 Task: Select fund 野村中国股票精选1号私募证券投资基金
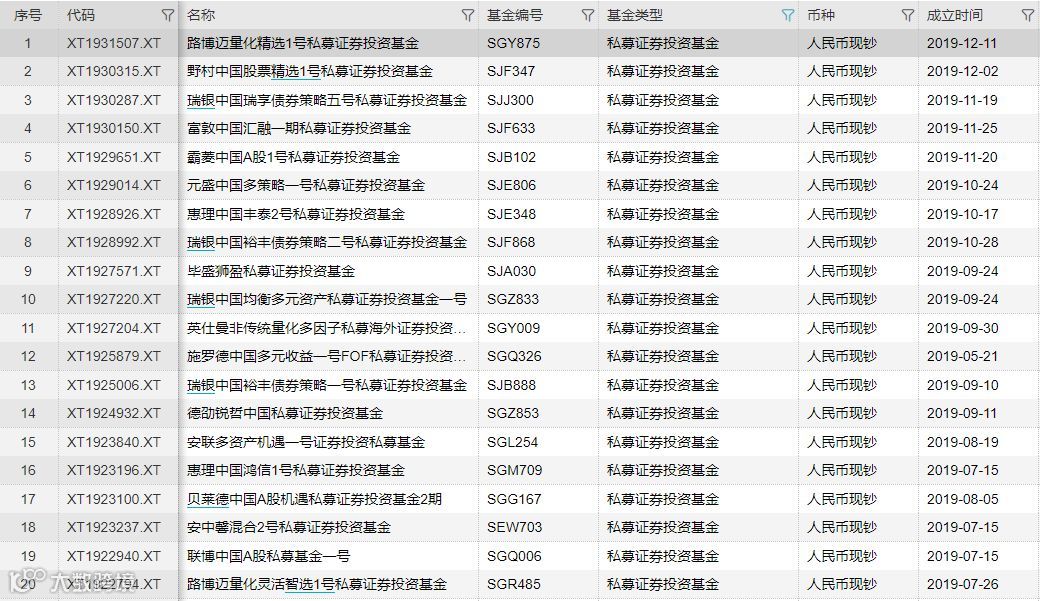point(310,71)
